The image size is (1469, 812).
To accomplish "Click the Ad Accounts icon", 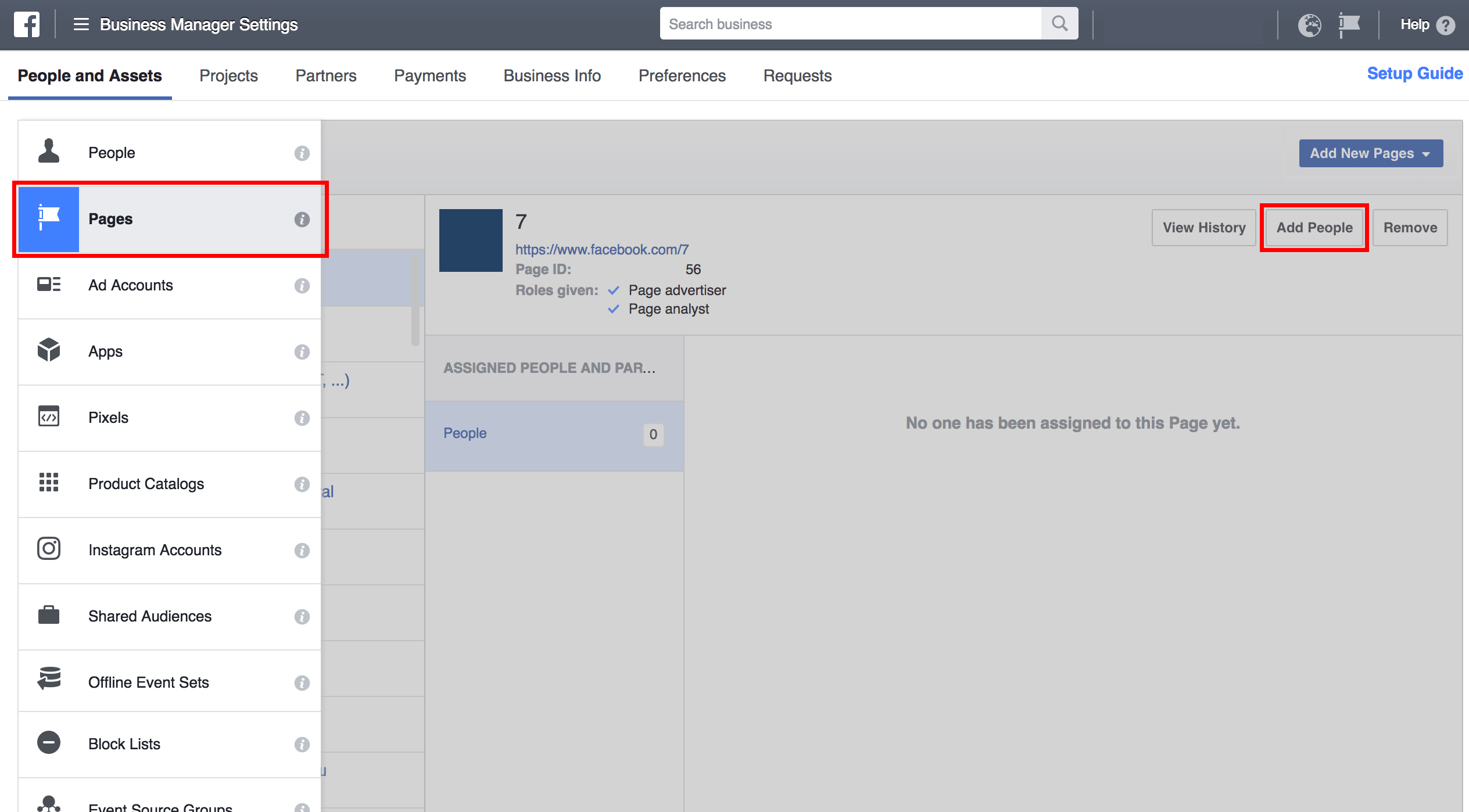I will (x=49, y=285).
